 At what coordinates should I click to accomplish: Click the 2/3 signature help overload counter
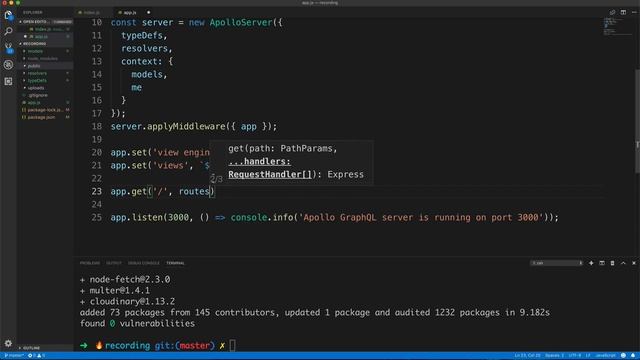216,179
